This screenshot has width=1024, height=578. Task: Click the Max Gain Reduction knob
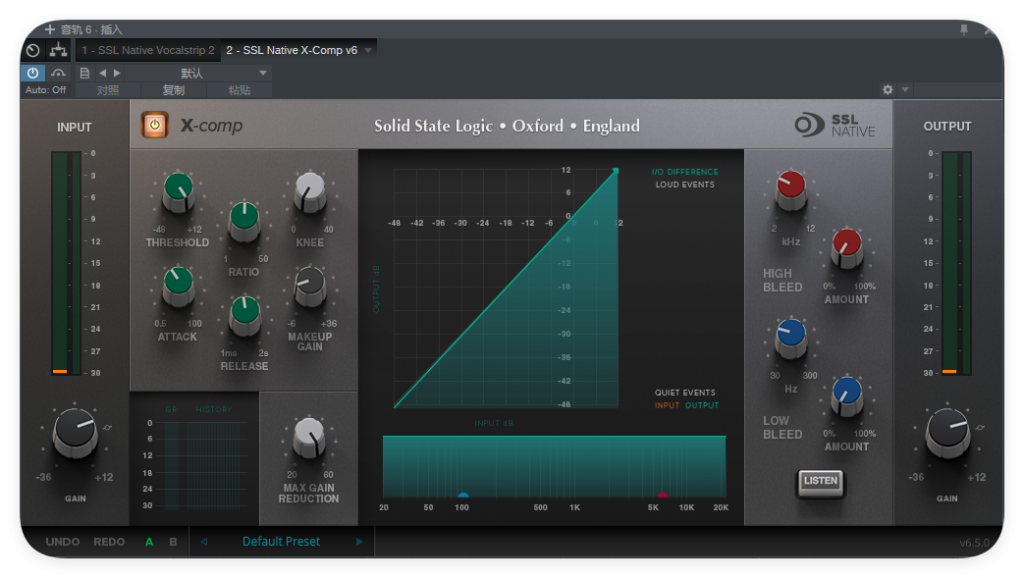point(309,437)
